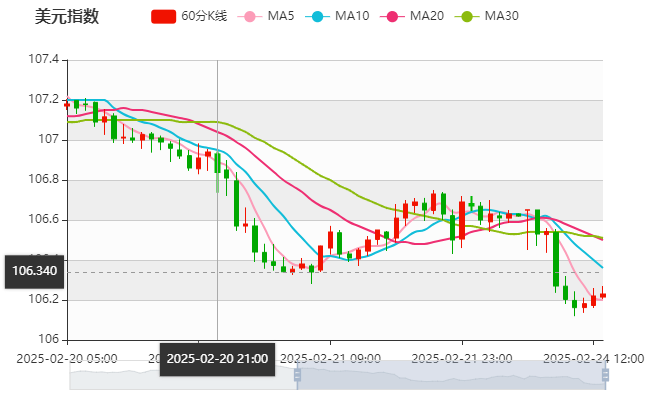Click the selected zoom range in the data slider
670x400 pixels.
pos(451,375)
